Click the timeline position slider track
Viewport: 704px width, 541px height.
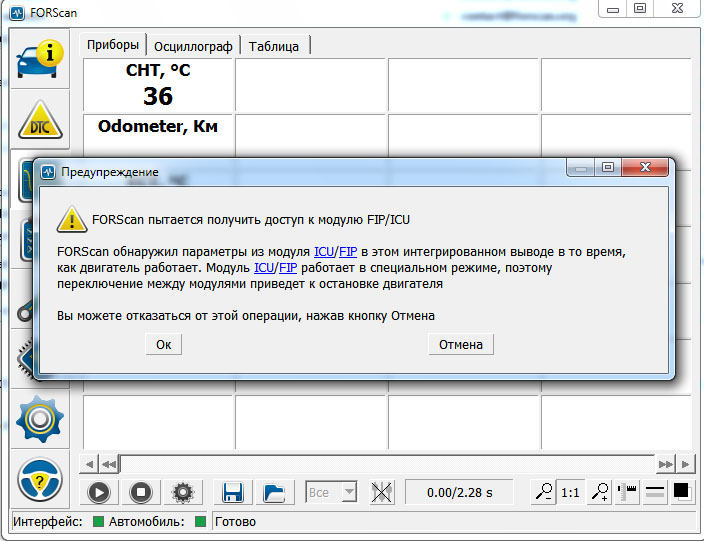[x=387, y=464]
